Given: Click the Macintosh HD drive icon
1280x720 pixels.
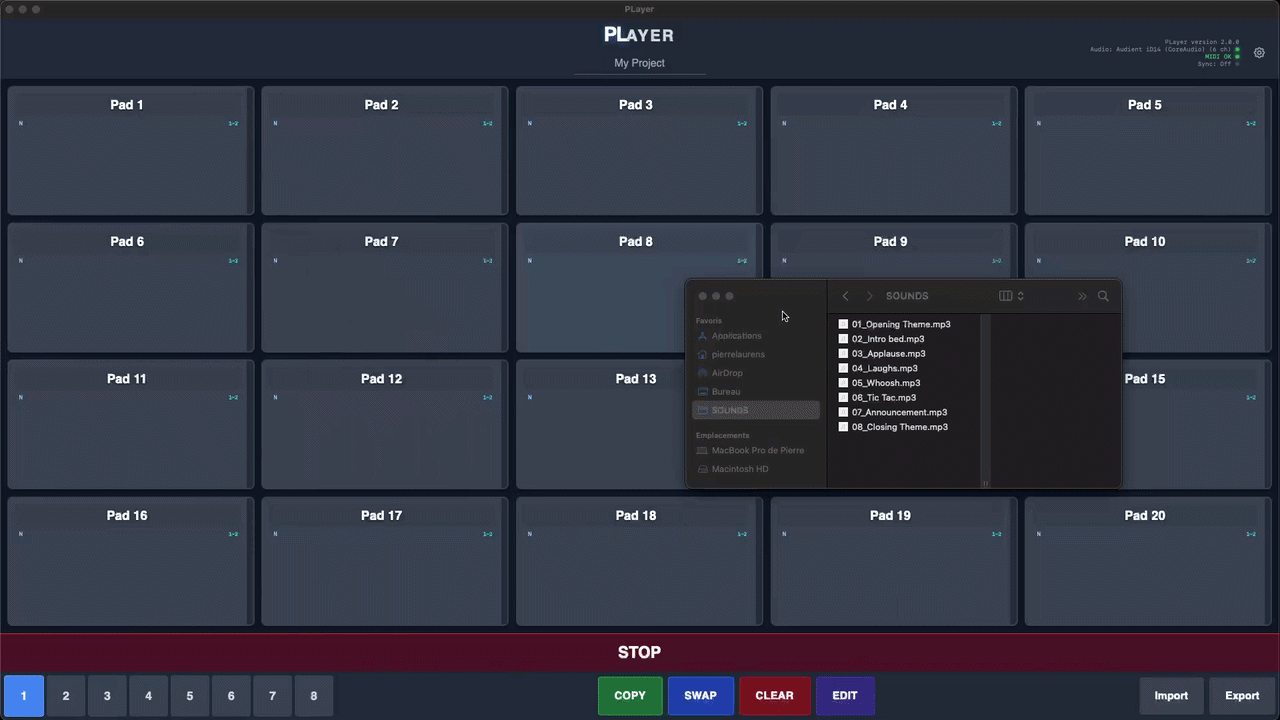Looking at the screenshot, I should pos(703,469).
